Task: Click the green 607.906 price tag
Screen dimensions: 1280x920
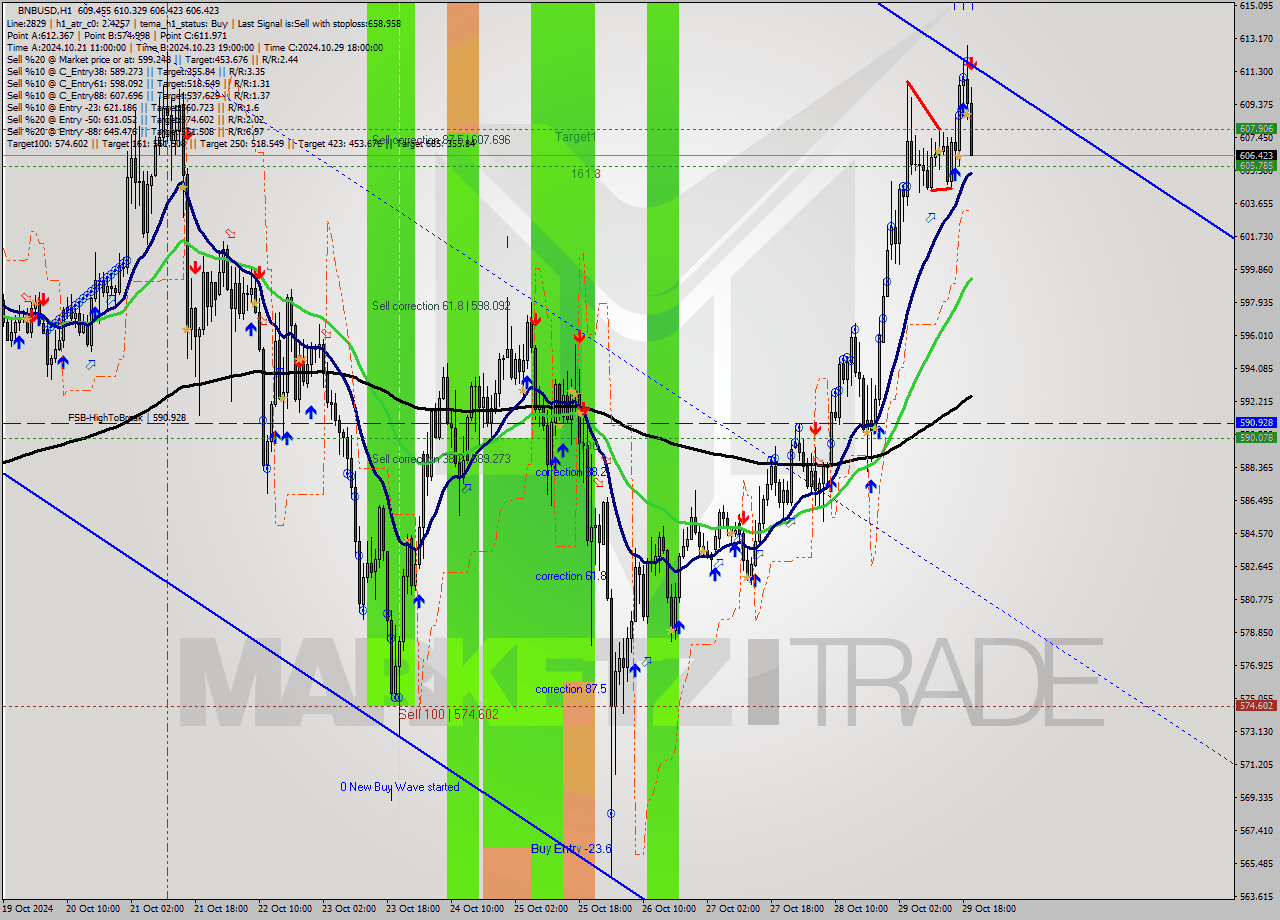Action: tap(1256, 129)
